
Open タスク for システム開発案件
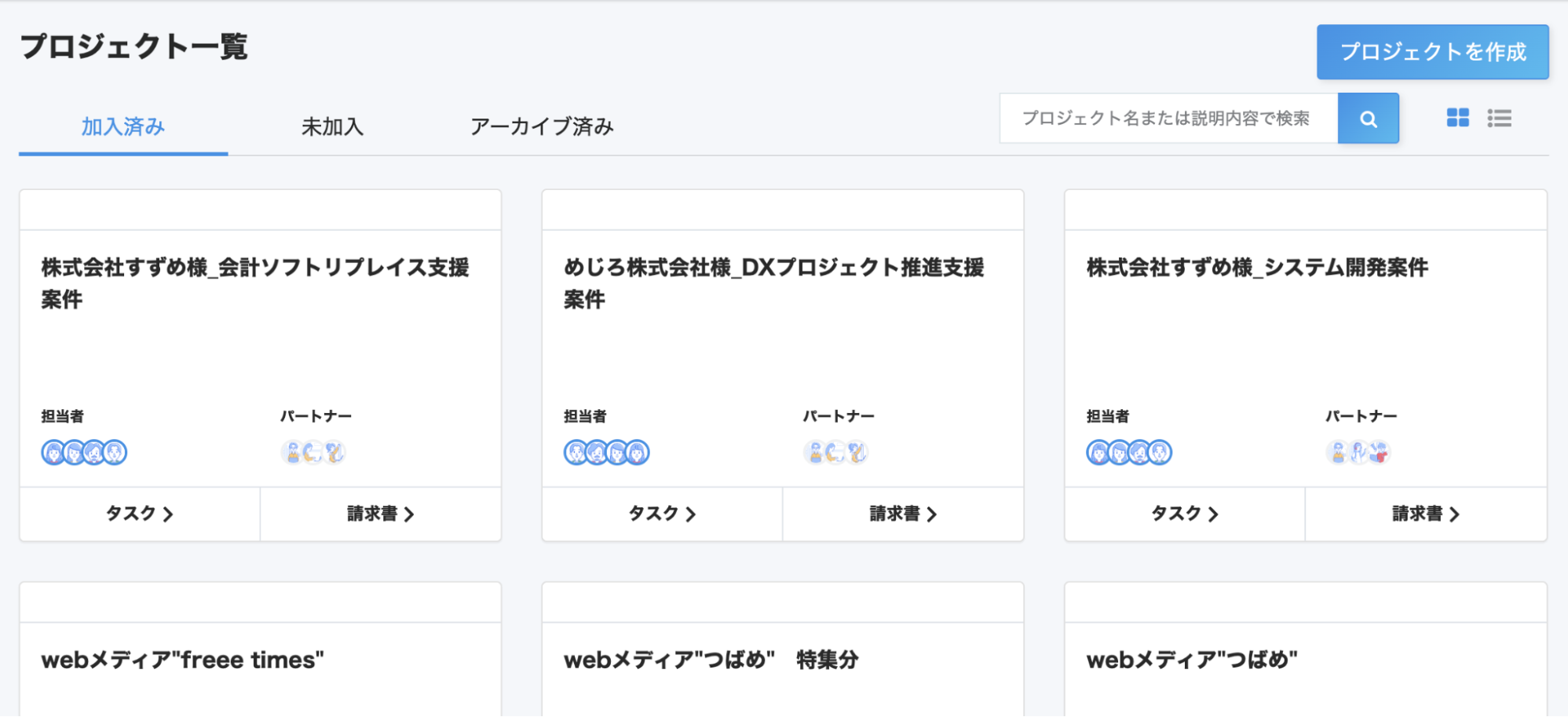tap(1185, 514)
